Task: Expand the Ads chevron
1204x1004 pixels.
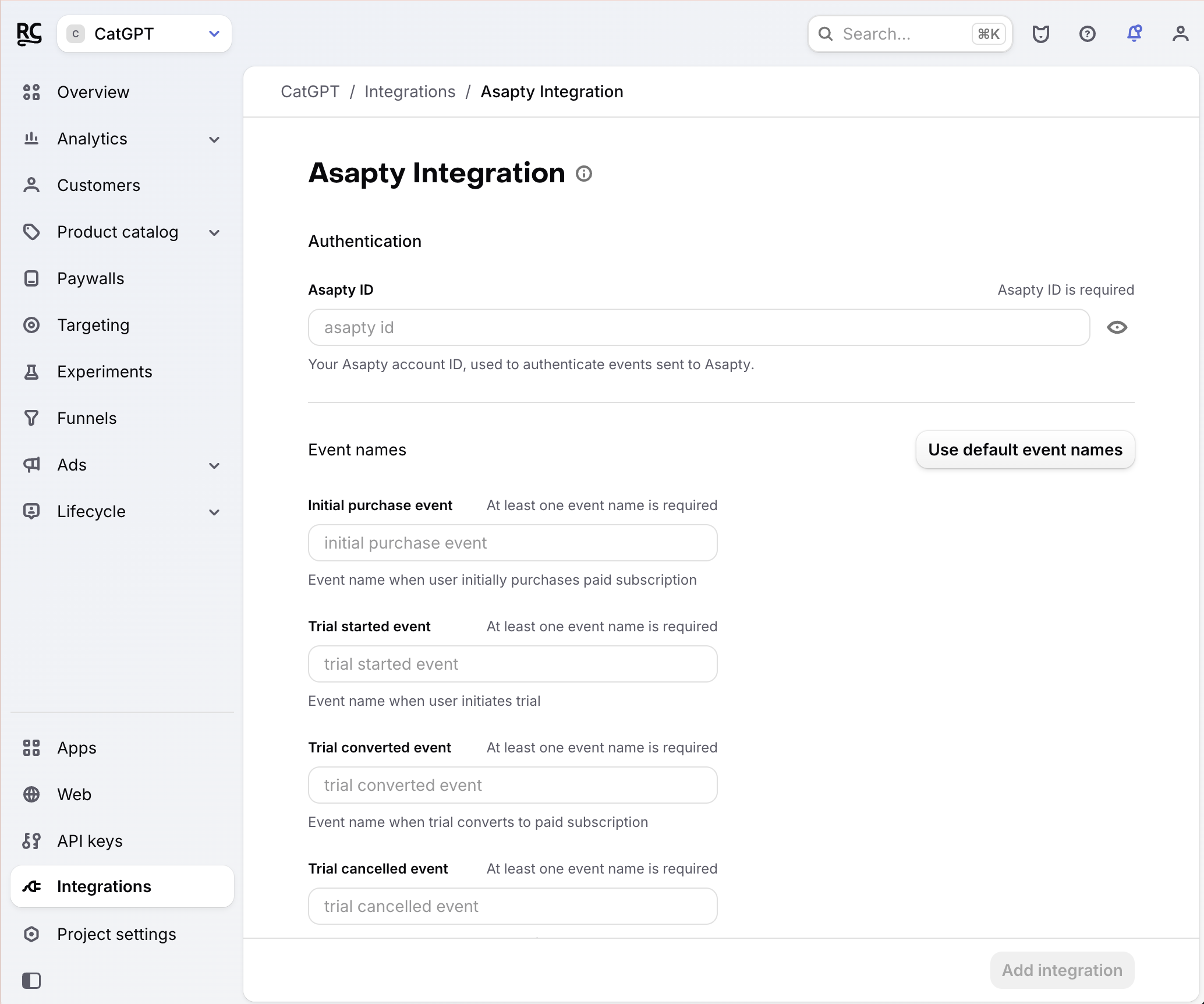Action: coord(214,465)
